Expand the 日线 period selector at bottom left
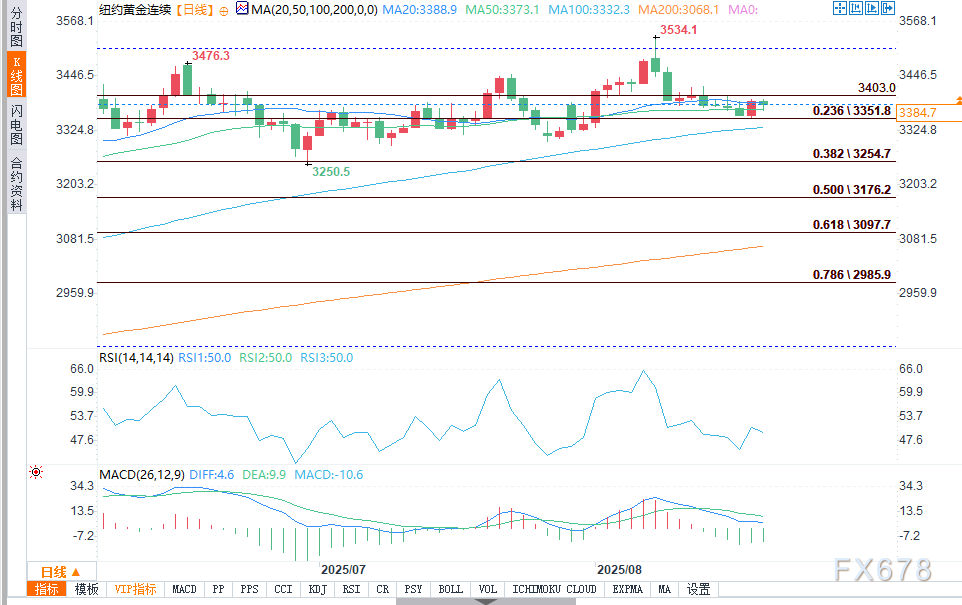This screenshot has height=605, width=962. [55, 572]
